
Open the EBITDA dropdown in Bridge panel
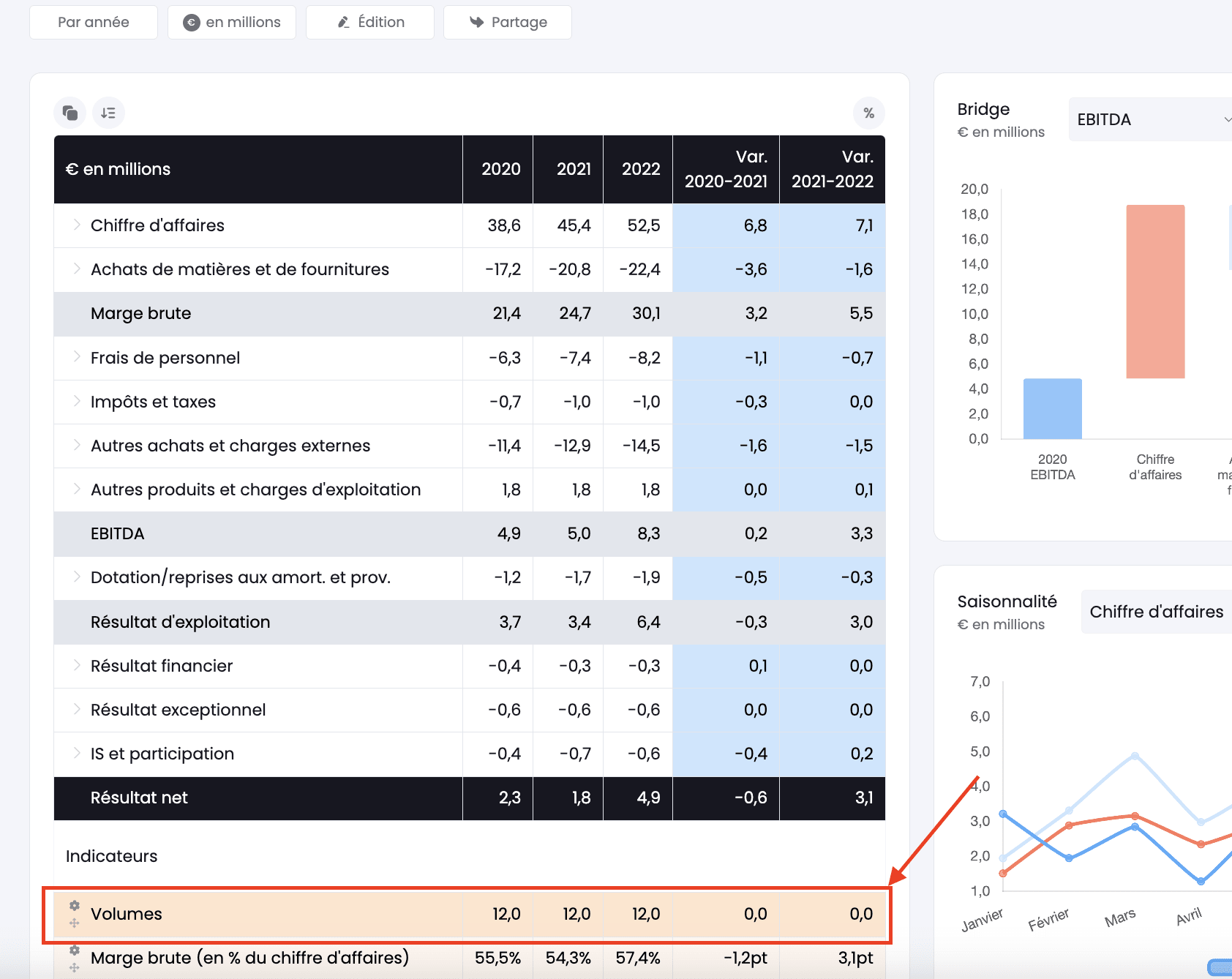pyautogui.click(x=1152, y=119)
